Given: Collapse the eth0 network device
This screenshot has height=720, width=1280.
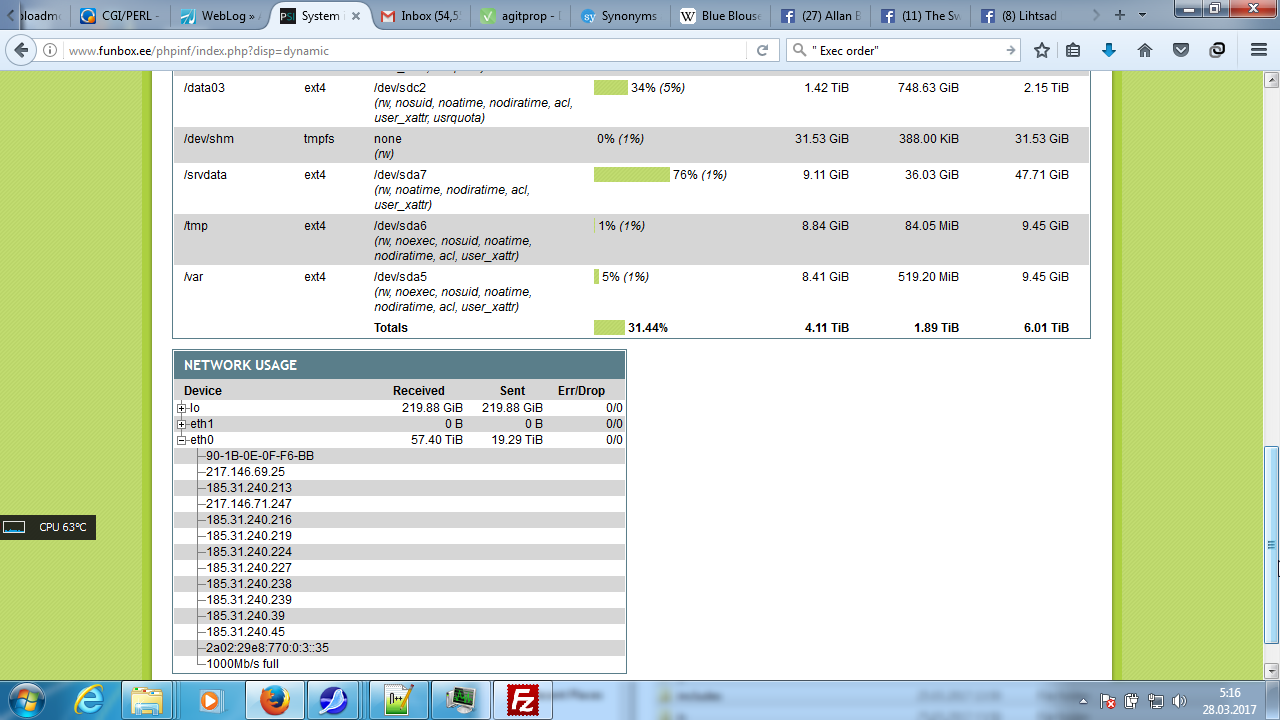Looking at the screenshot, I should tap(181, 440).
